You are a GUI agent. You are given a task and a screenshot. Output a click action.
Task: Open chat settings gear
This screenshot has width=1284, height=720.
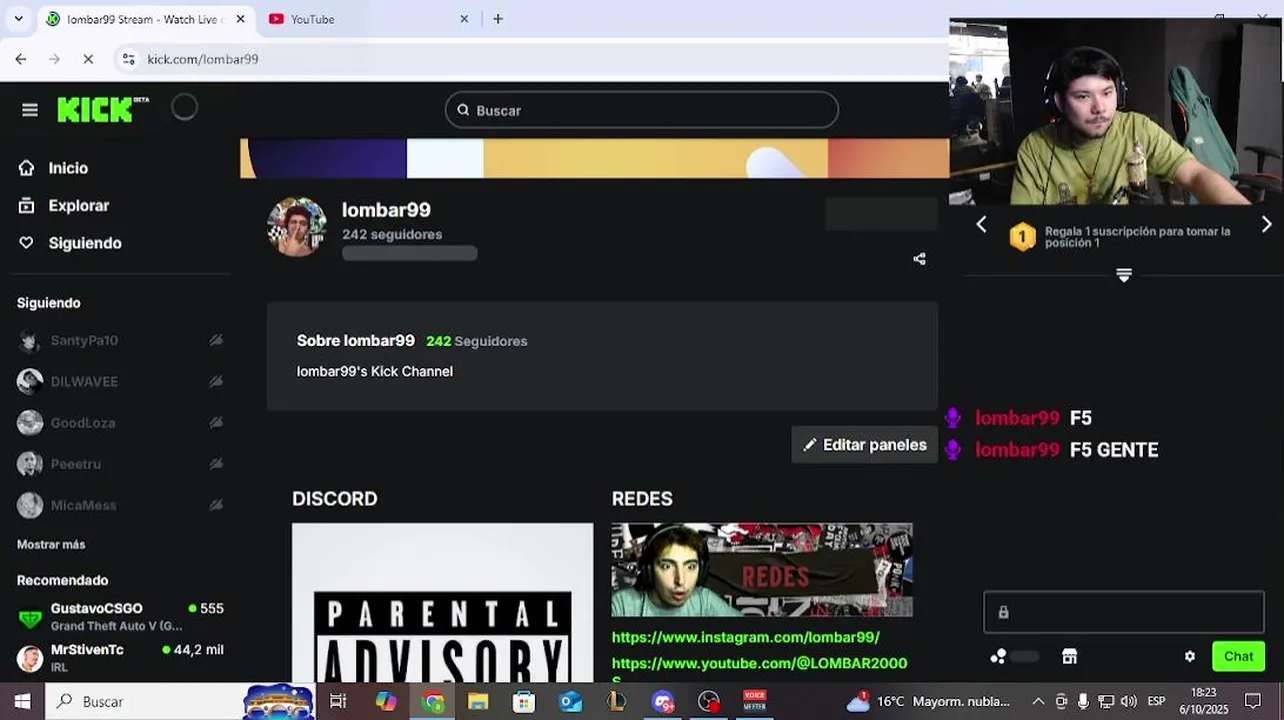[1190, 657]
